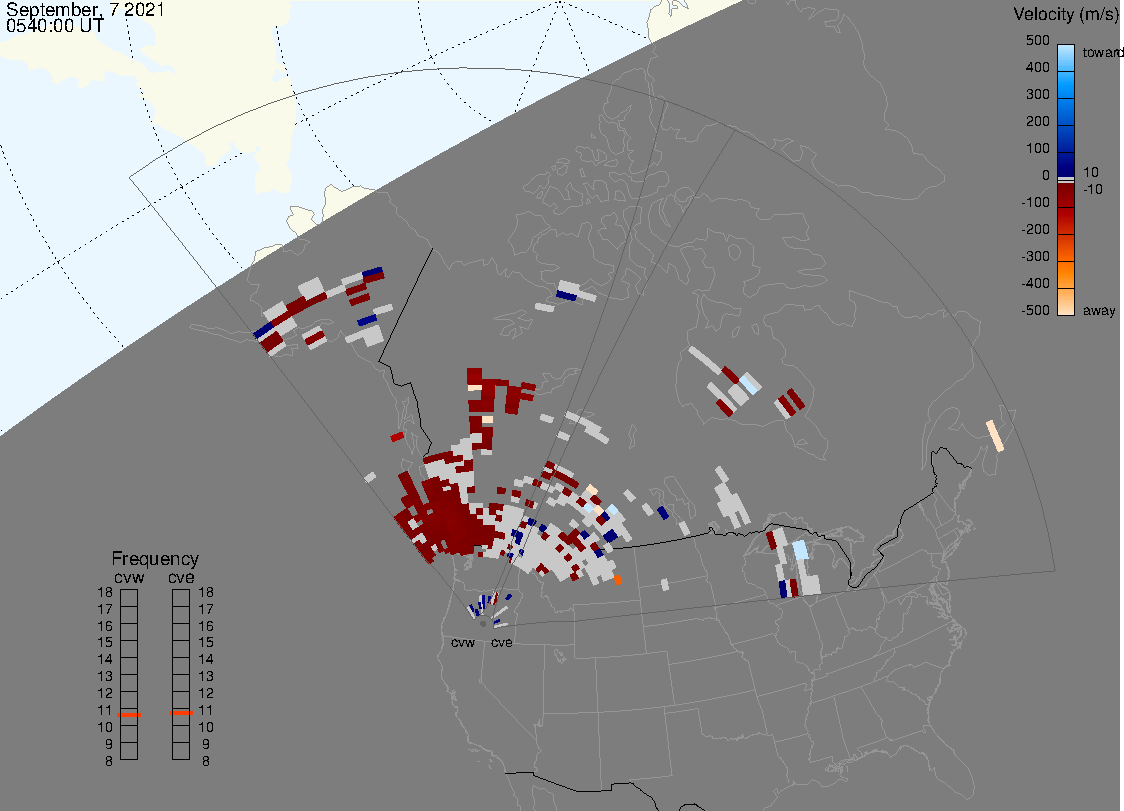
Task: Click the '18' label left of cvw frequency bar
Action: click(x=105, y=592)
